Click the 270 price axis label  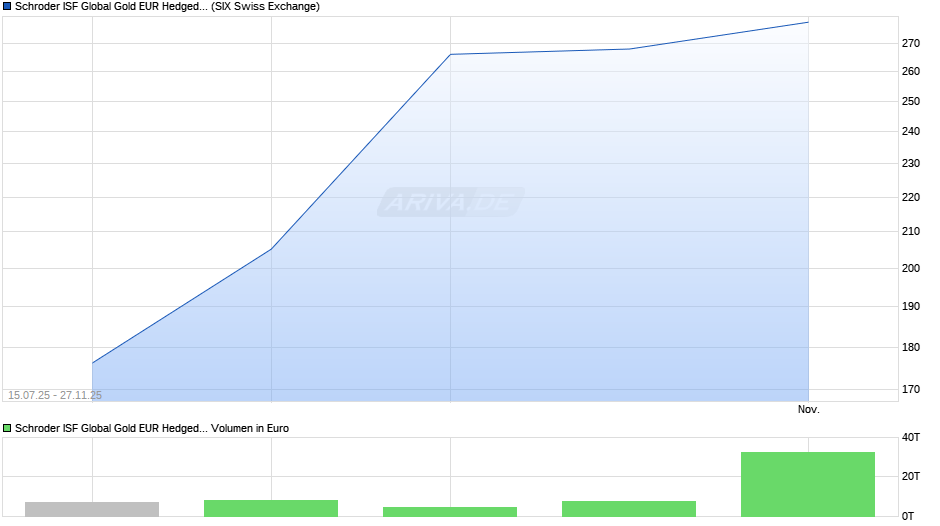[911, 43]
